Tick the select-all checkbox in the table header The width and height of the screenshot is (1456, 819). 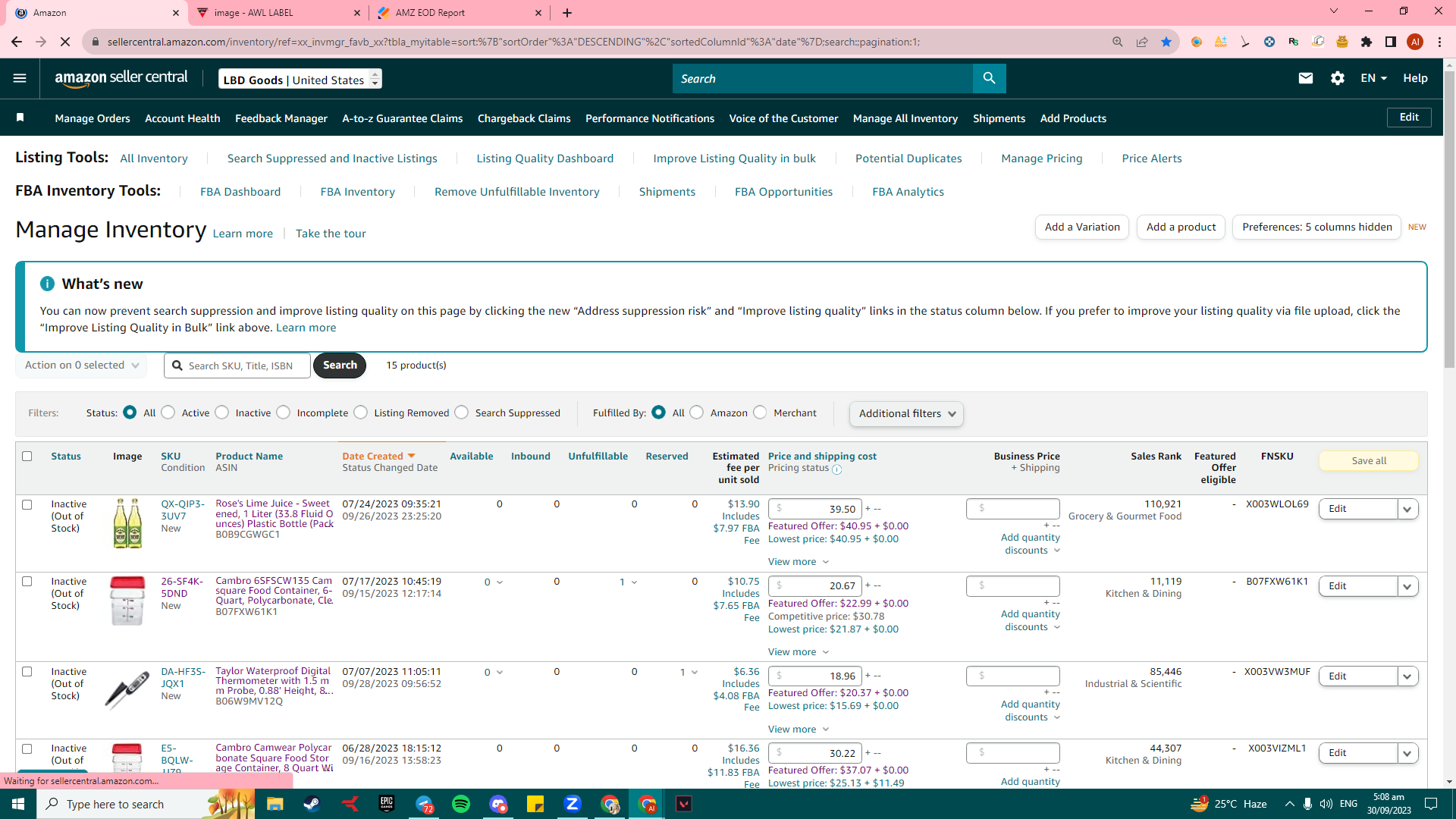click(x=27, y=456)
